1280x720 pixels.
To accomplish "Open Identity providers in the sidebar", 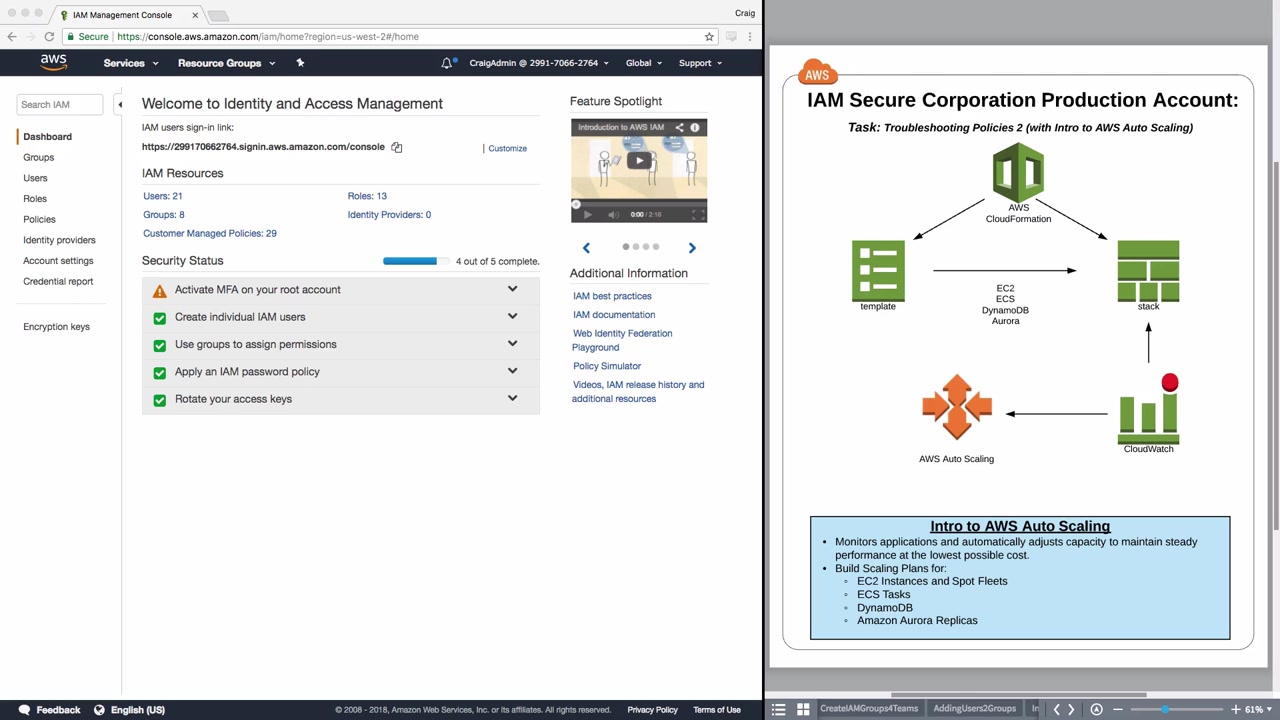I will [x=59, y=240].
